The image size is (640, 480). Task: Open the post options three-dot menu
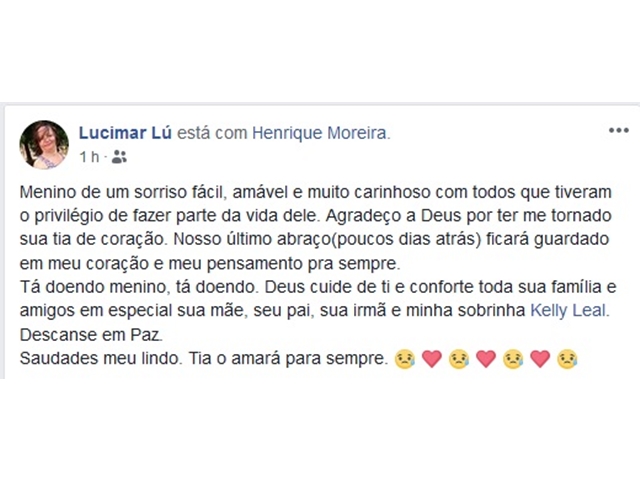(617, 131)
